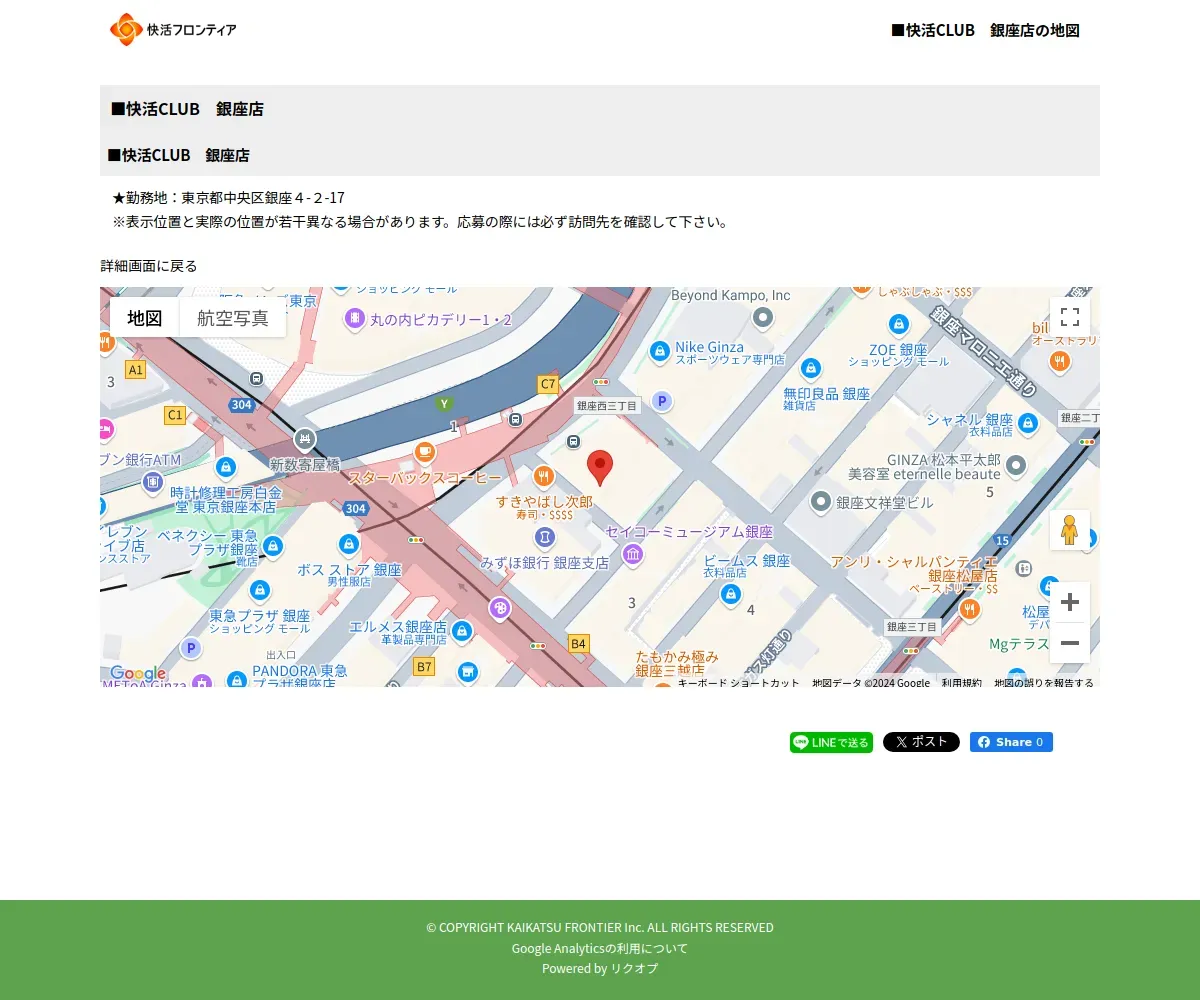Click ZOE Ginza shopping marker icon
This screenshot has width=1200, height=1000.
point(899,324)
